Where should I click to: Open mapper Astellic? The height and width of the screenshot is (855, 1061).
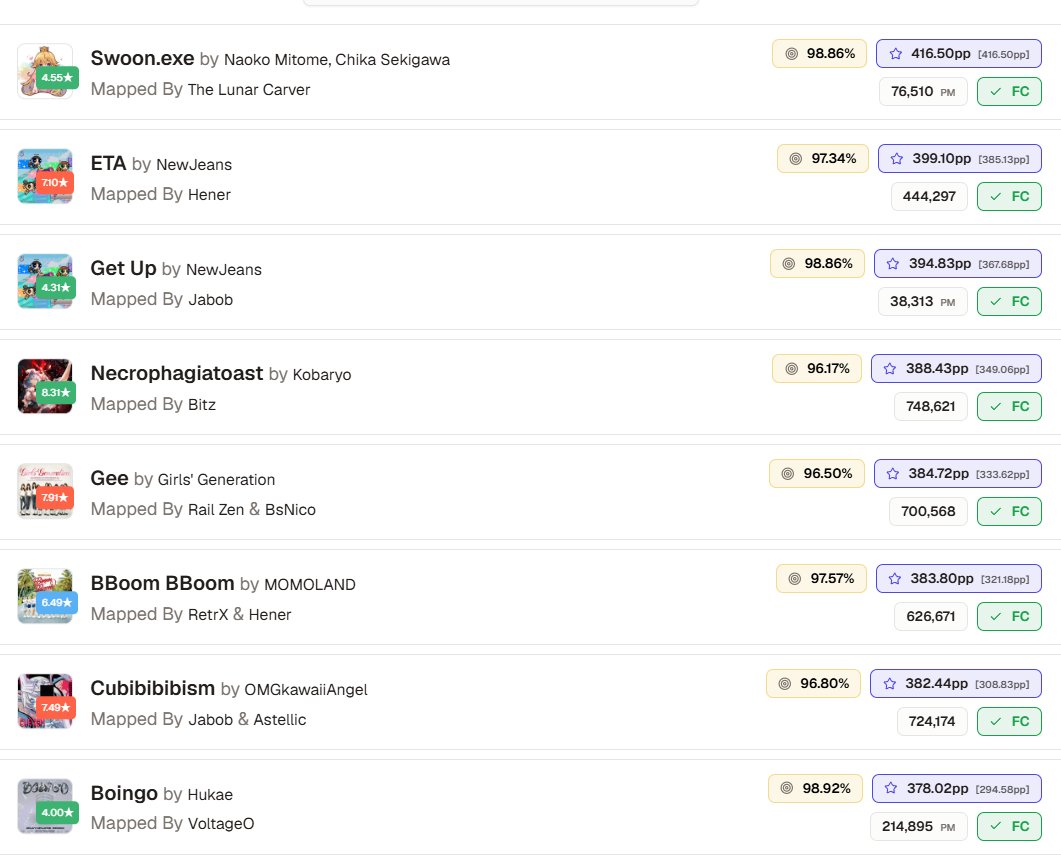(279, 720)
